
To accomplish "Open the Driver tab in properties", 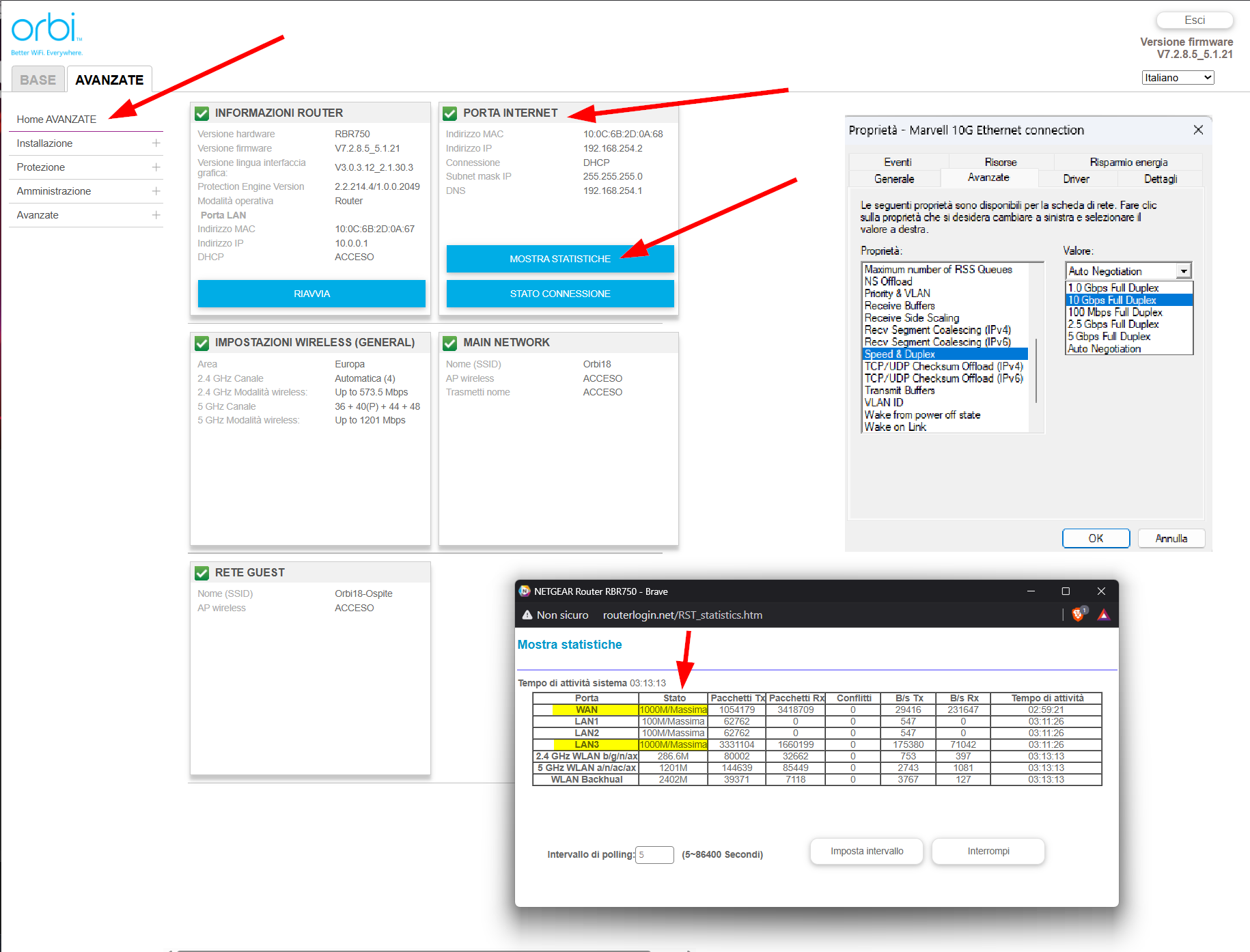I will pos(1077,179).
